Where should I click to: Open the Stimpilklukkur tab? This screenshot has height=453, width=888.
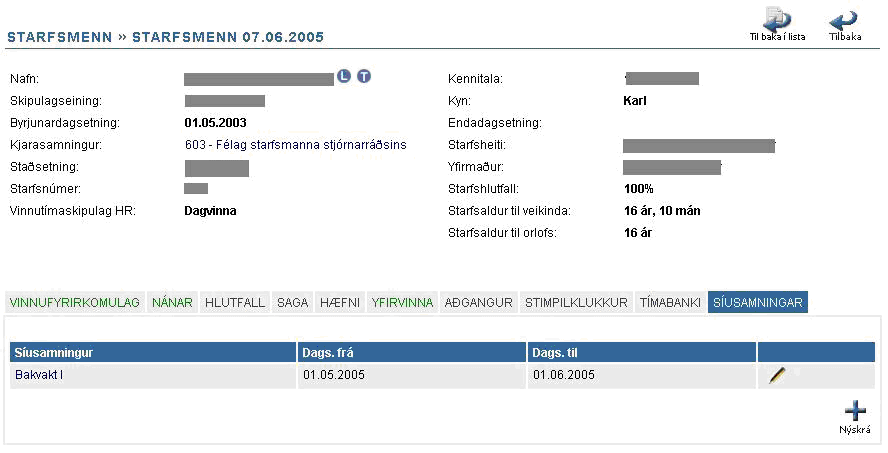tap(576, 302)
